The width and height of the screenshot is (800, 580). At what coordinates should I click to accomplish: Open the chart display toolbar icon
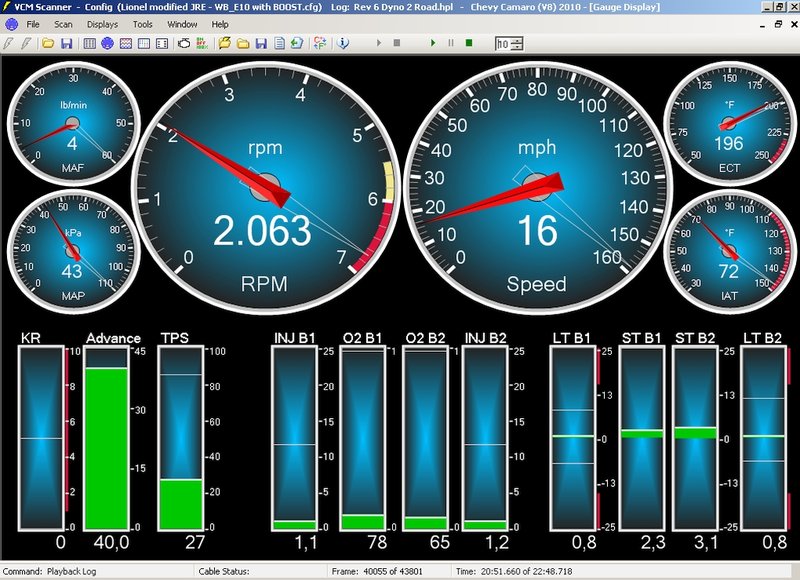click(126, 44)
